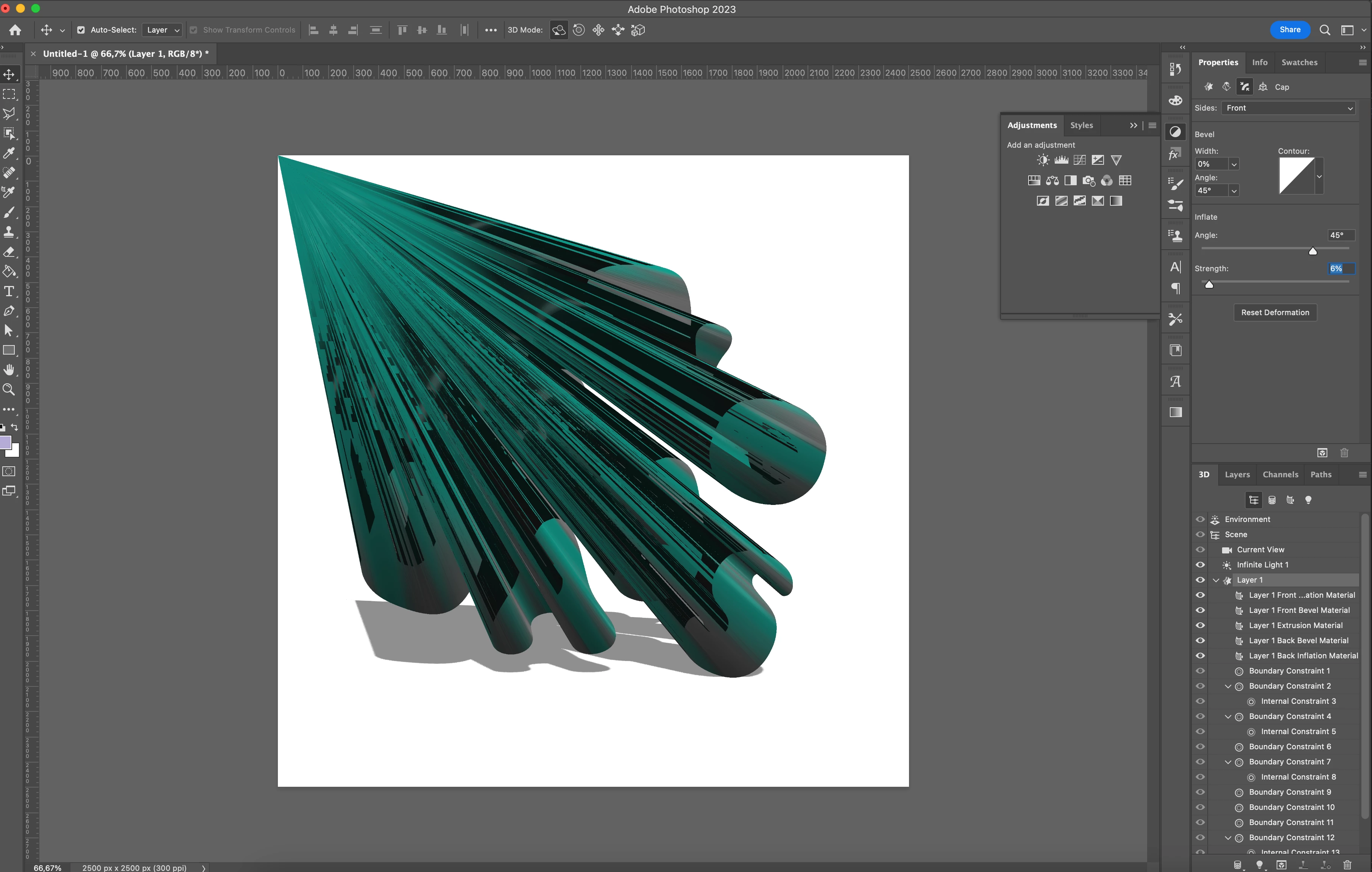Add a Brightness/Contrast adjustment
The height and width of the screenshot is (872, 1372).
coord(1043,160)
